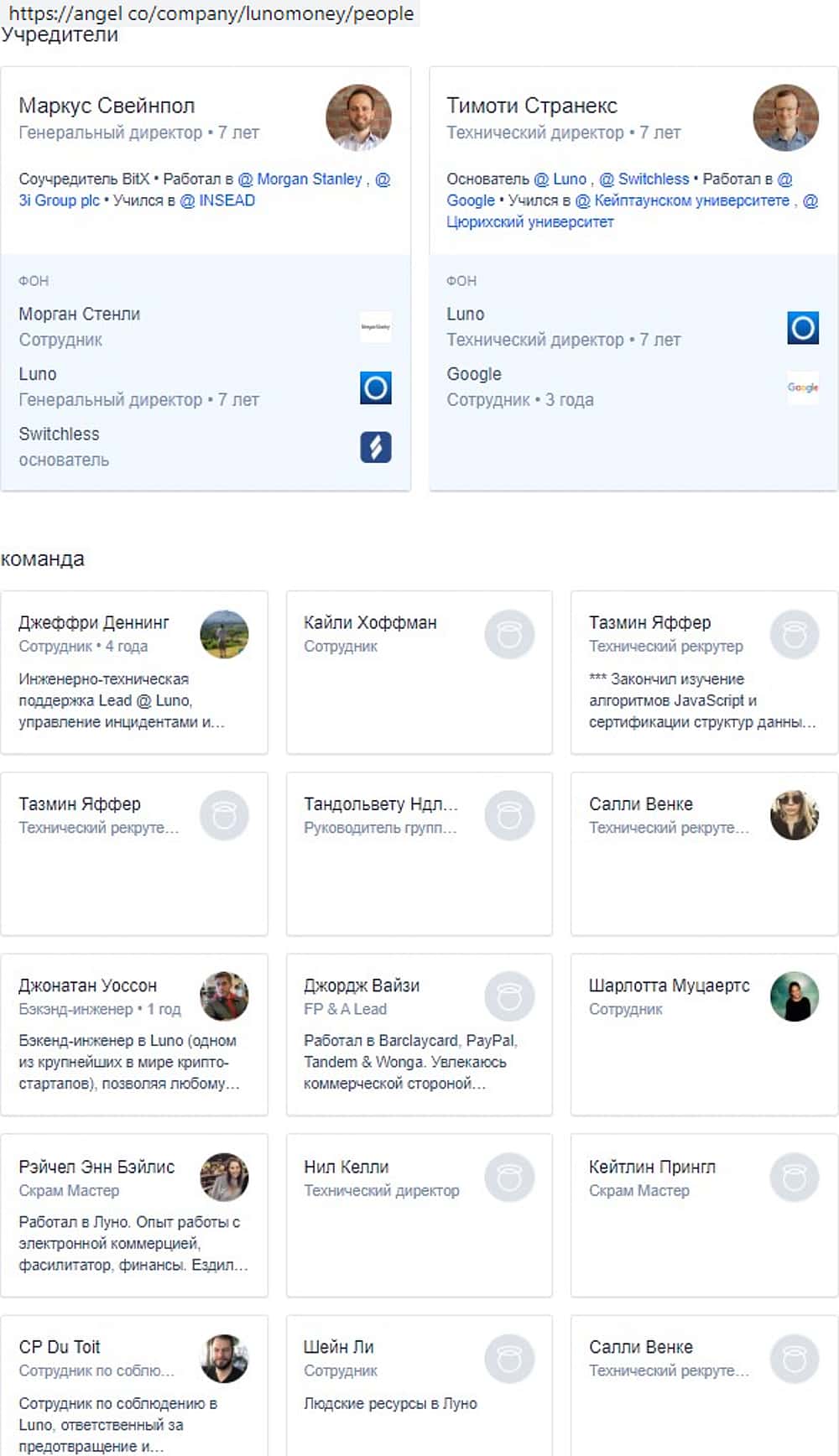Click Шарлотта Муцаертс's profile photo
Screen dimensions: 839x1456
[x=794, y=996]
